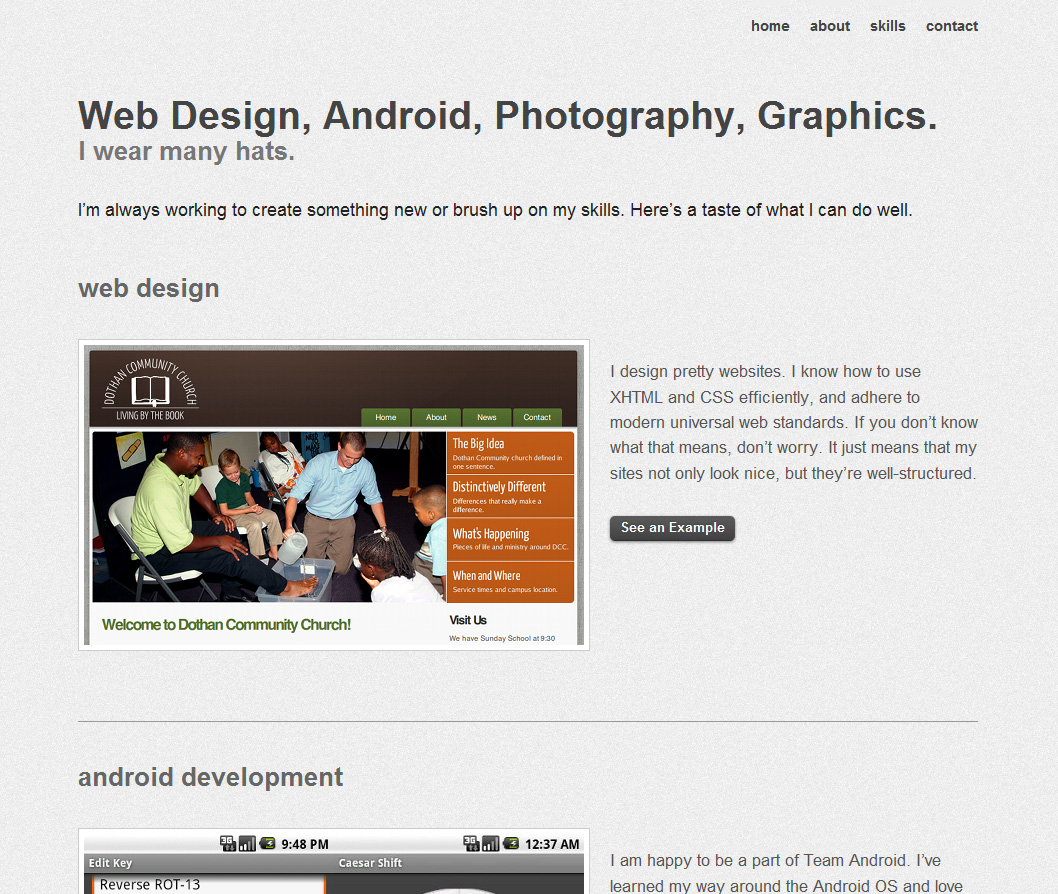
Task: Open the Dothan Community Church screenshot thumbnail
Action: pyautogui.click(x=334, y=495)
